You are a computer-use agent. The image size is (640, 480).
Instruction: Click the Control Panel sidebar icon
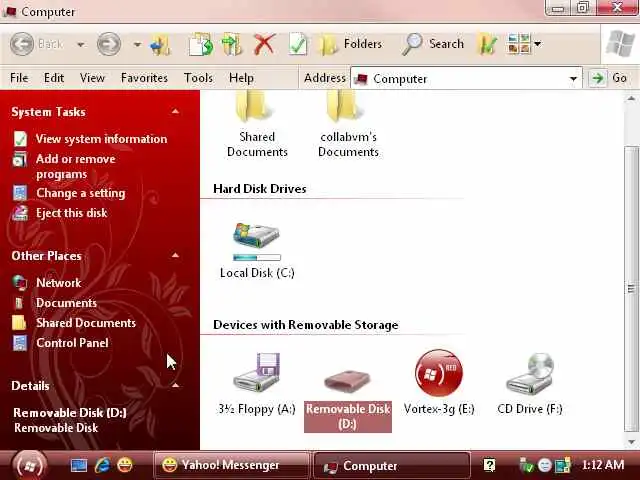point(20,343)
